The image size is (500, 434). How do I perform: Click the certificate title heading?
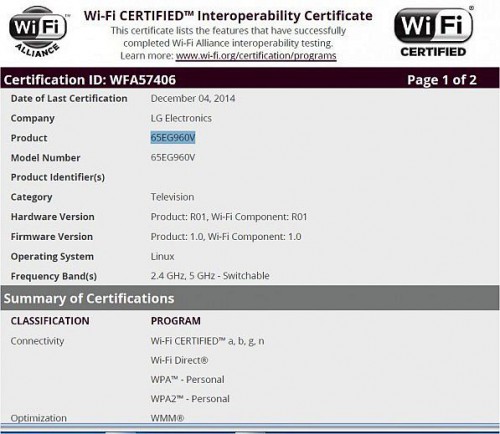click(228, 16)
